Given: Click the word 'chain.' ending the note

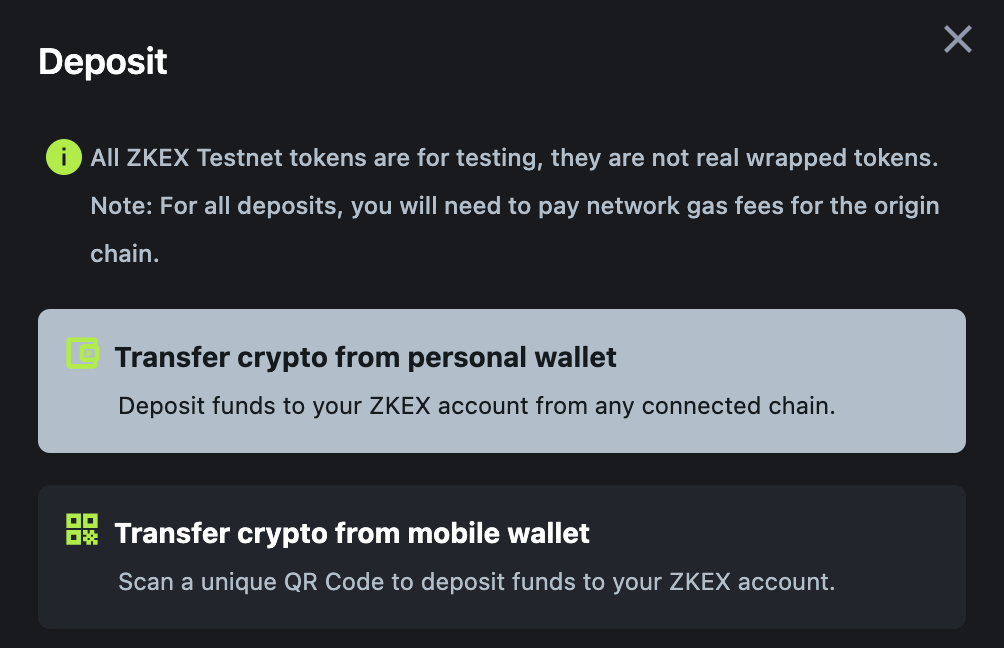Looking at the screenshot, I should [x=125, y=254].
